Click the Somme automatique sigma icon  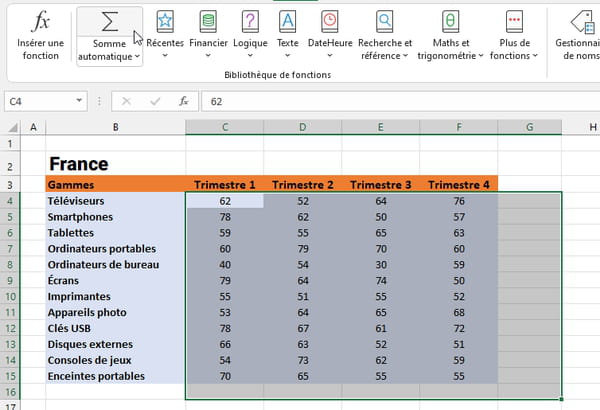109,21
